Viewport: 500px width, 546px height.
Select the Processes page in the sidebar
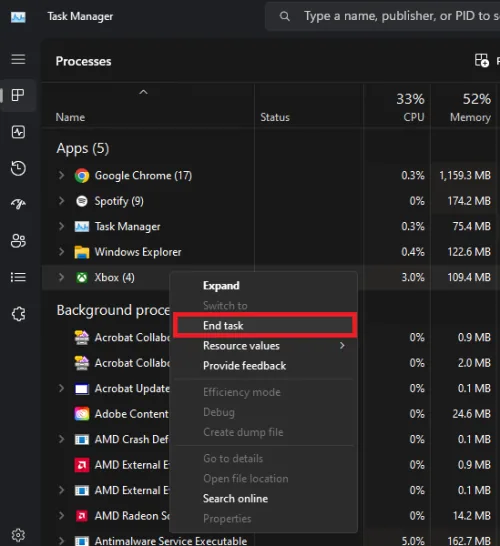click(x=18, y=95)
